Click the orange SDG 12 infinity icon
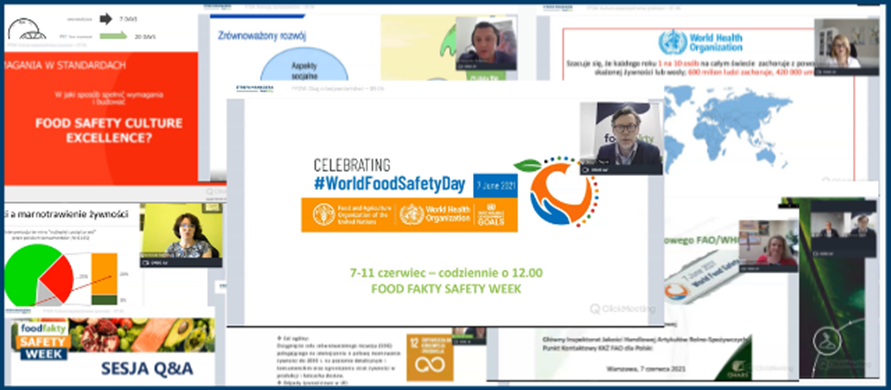The height and width of the screenshot is (390, 891). [x=430, y=357]
